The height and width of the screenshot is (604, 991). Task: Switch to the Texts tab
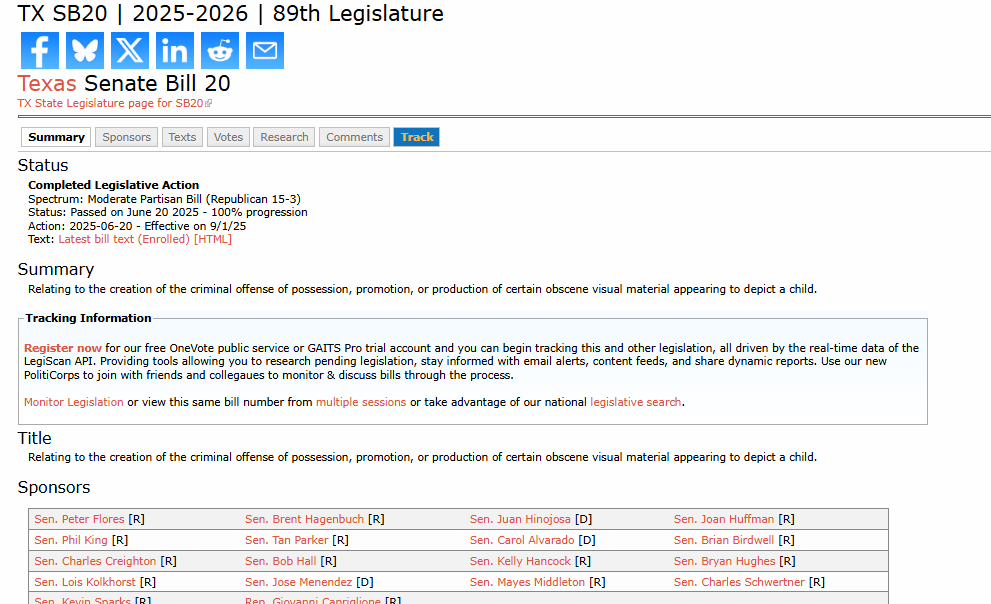(182, 137)
